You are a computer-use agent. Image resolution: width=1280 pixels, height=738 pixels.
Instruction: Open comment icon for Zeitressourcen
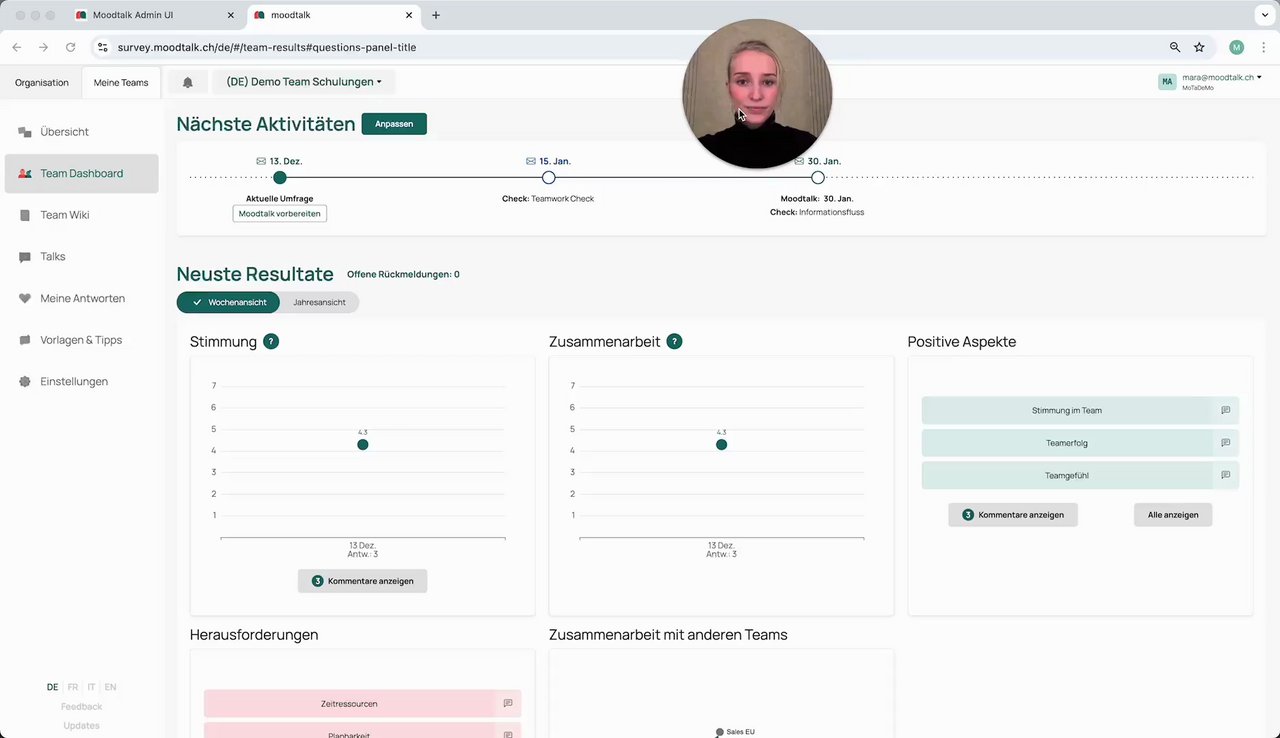(508, 704)
